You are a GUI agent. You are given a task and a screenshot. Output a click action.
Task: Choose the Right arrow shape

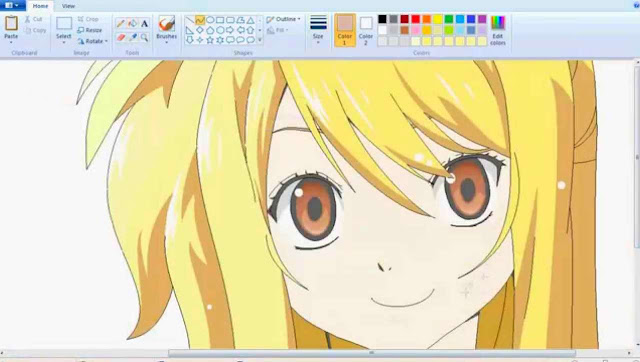[x=230, y=30]
